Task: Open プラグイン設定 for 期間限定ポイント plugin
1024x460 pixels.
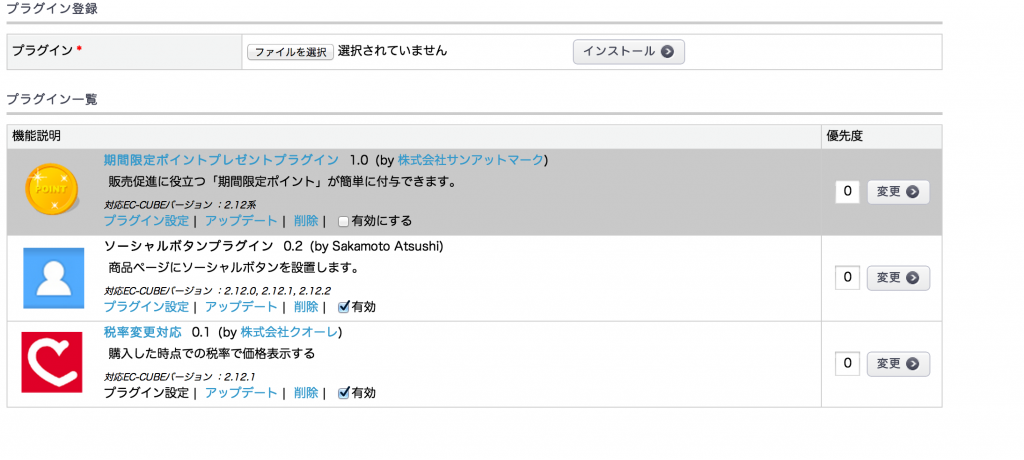Action: click(x=146, y=221)
